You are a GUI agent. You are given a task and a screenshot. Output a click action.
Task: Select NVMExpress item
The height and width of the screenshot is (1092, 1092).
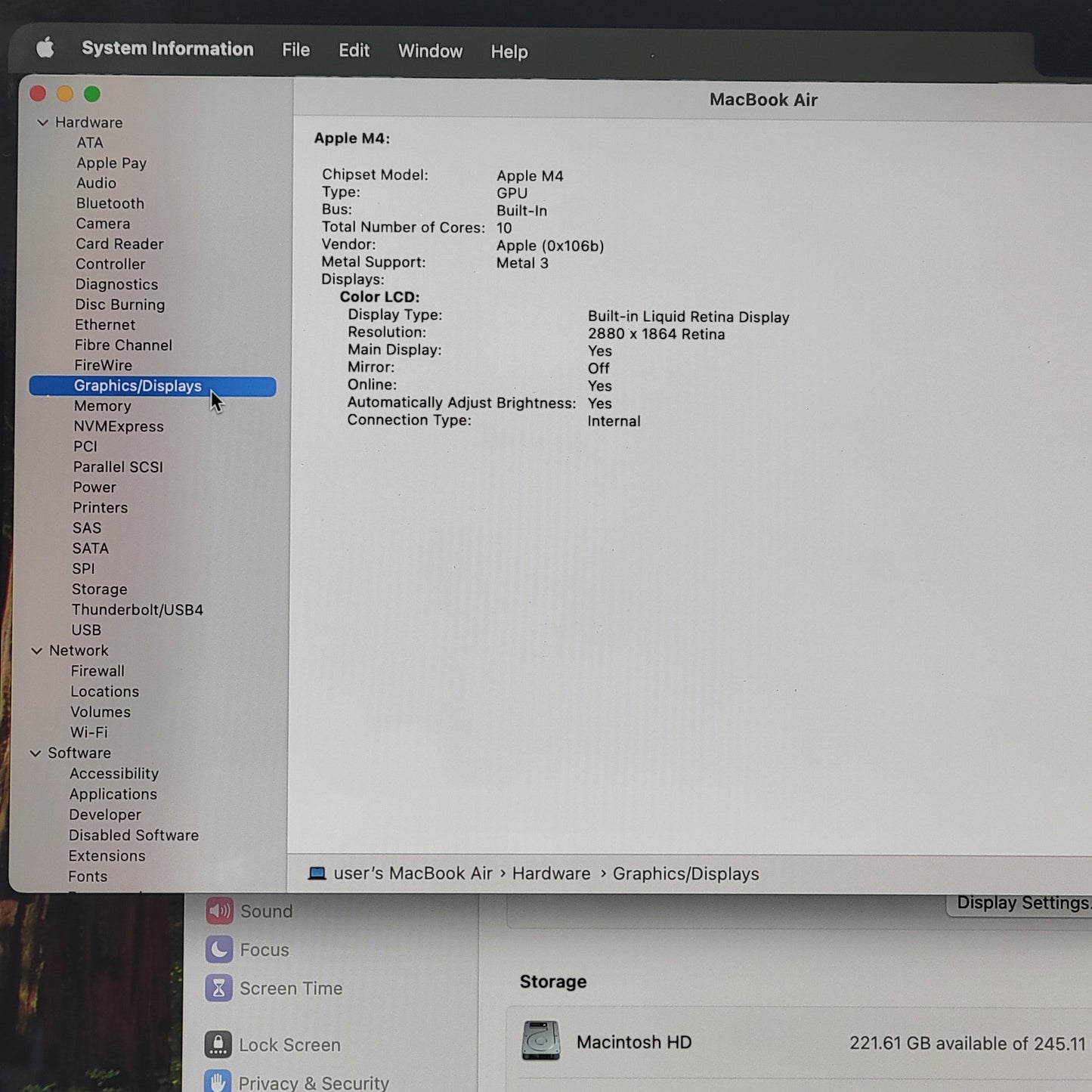[118, 427]
